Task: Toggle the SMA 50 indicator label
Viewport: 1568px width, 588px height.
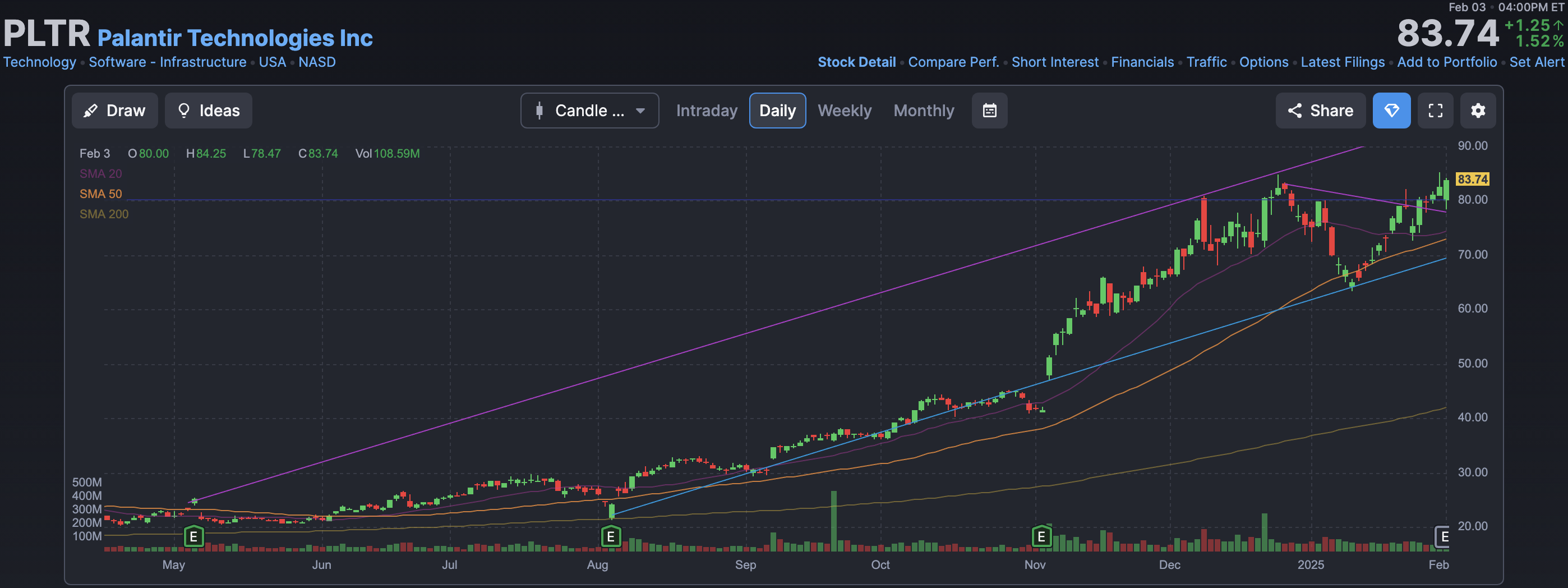Action: coord(100,194)
